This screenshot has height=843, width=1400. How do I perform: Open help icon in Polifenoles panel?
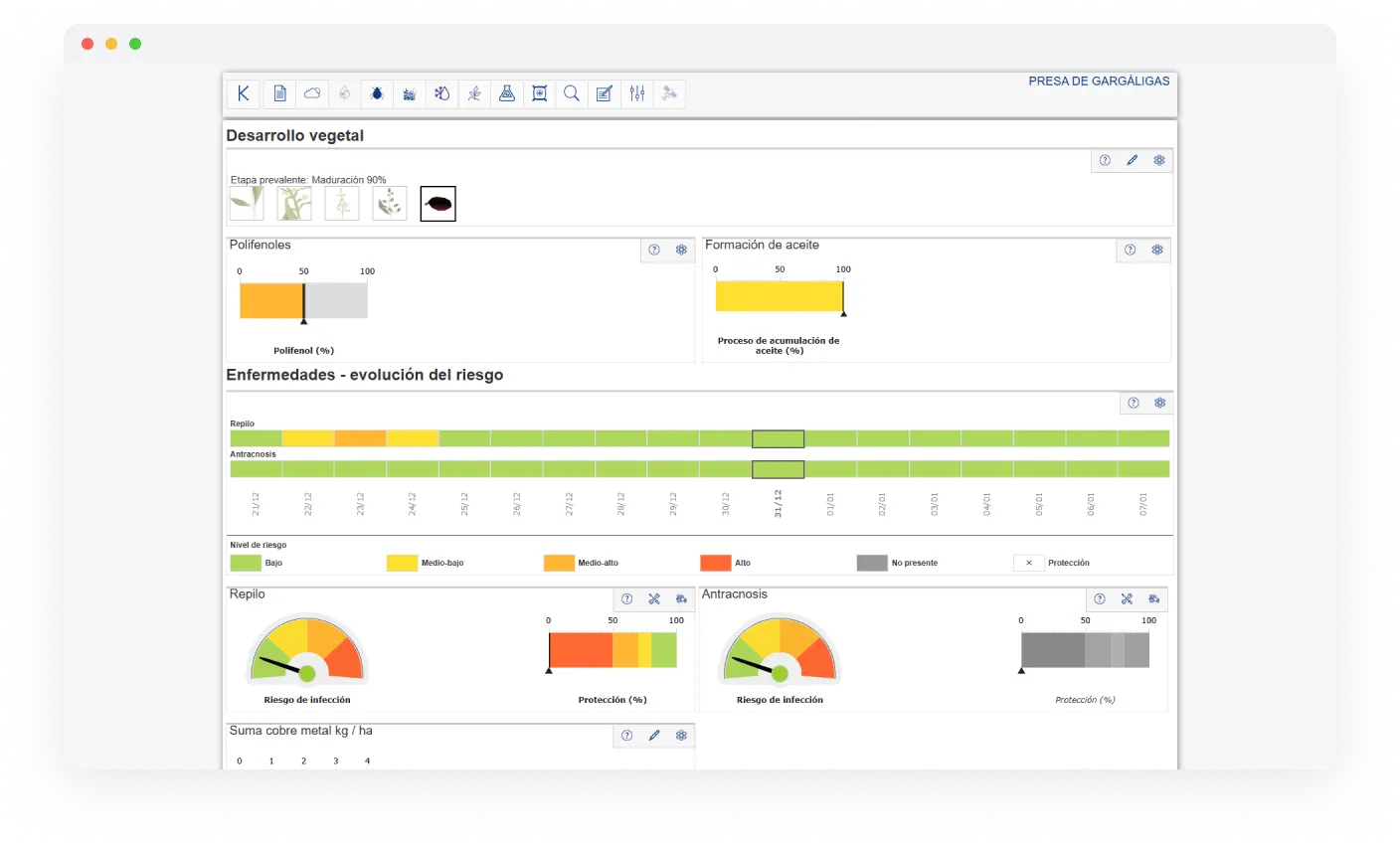click(x=654, y=250)
